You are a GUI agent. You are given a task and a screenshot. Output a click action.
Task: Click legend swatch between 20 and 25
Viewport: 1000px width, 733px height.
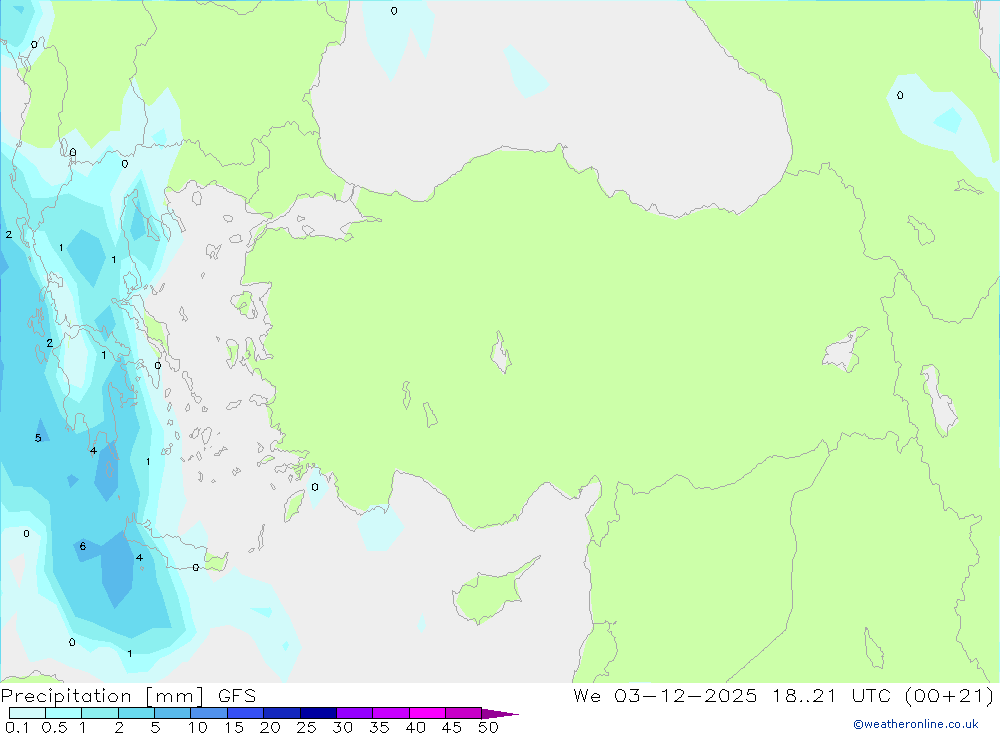[x=281, y=713]
